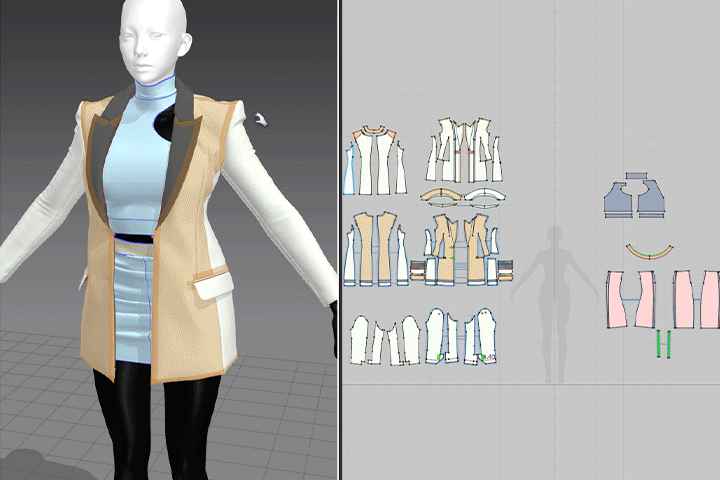Select the light blue turtleneck top on avatar
This screenshot has width=720, height=480.
point(135,161)
